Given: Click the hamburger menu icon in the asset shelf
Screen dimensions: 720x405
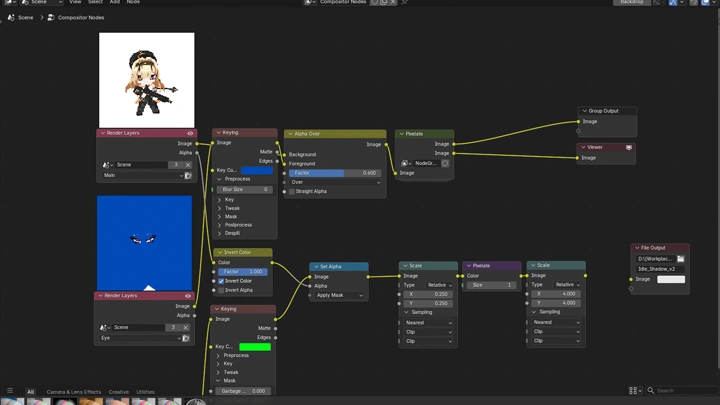Looking at the screenshot, I should (x=10, y=391).
